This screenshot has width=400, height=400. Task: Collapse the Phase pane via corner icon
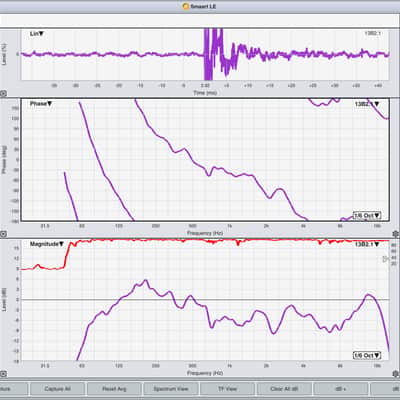pos(3,234)
